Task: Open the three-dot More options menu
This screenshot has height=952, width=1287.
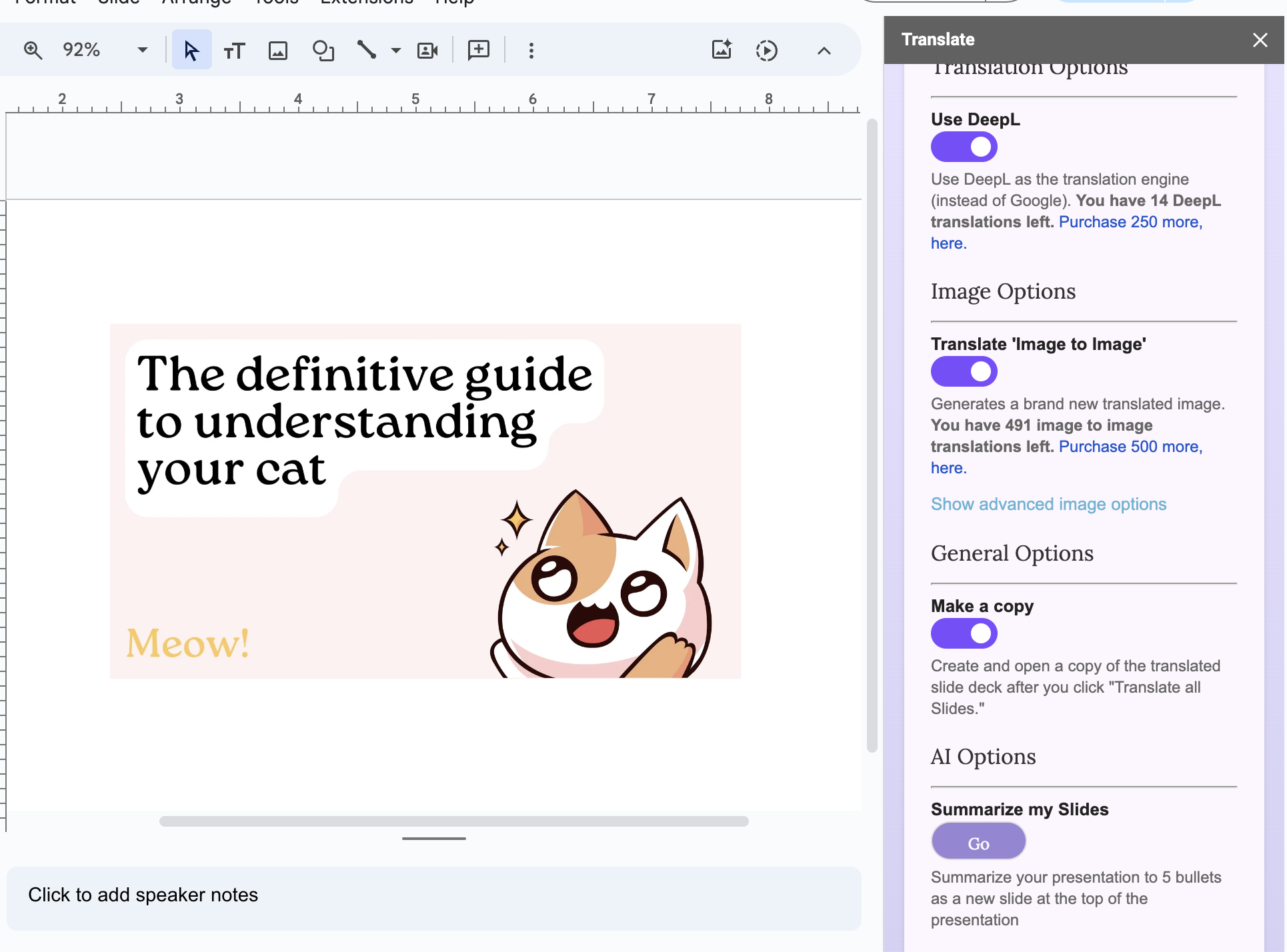Action: (x=531, y=51)
